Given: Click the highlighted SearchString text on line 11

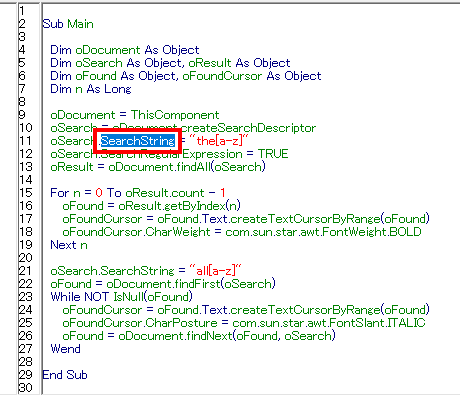Looking at the screenshot, I should [x=138, y=141].
